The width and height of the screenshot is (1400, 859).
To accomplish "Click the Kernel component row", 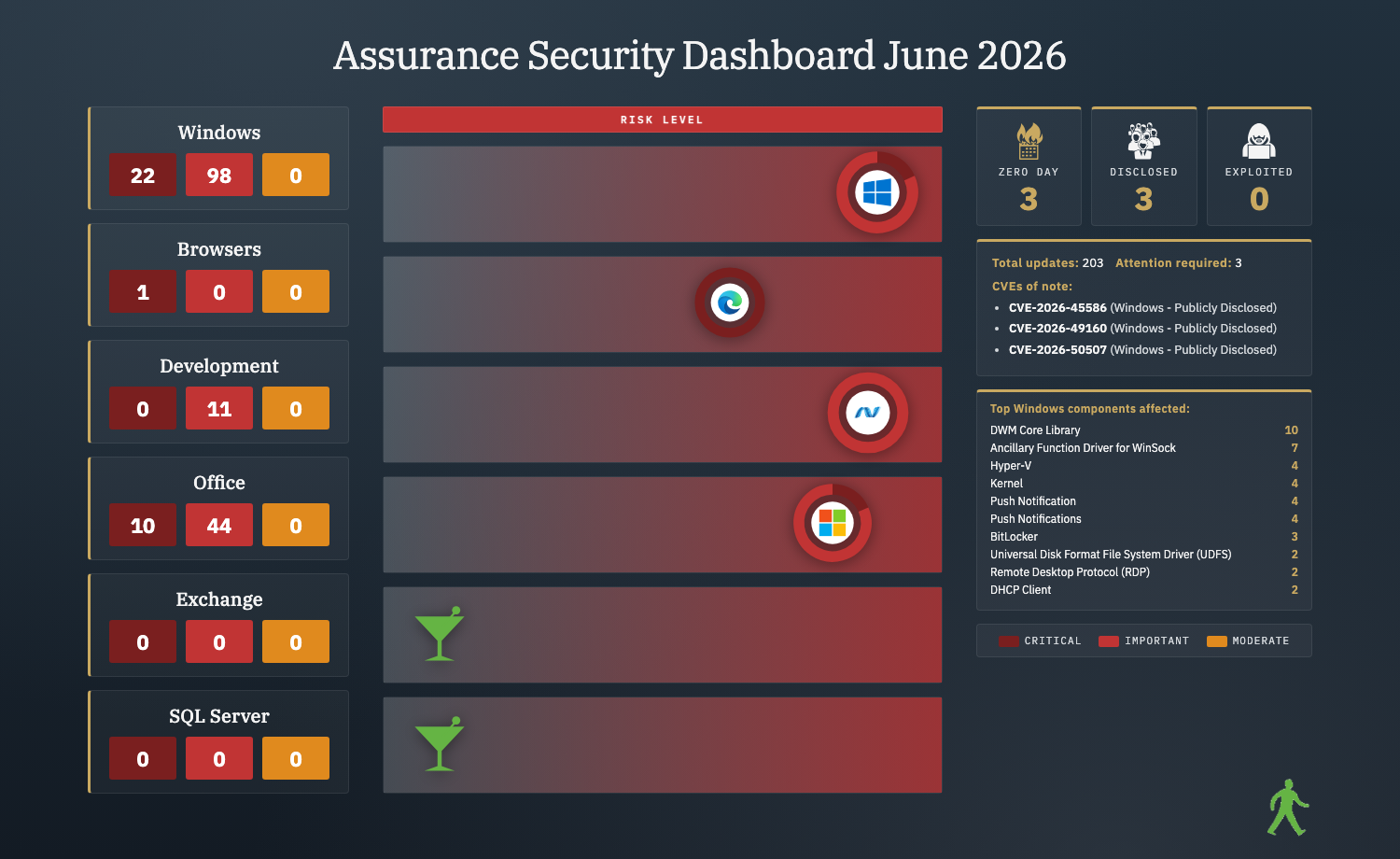I will pyautogui.click(x=1144, y=484).
